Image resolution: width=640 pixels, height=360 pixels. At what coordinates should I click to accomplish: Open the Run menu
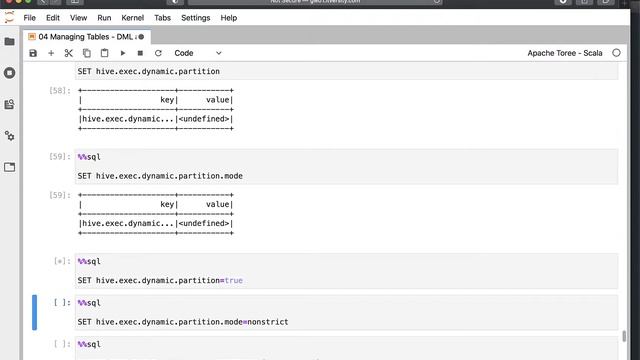[104, 18]
